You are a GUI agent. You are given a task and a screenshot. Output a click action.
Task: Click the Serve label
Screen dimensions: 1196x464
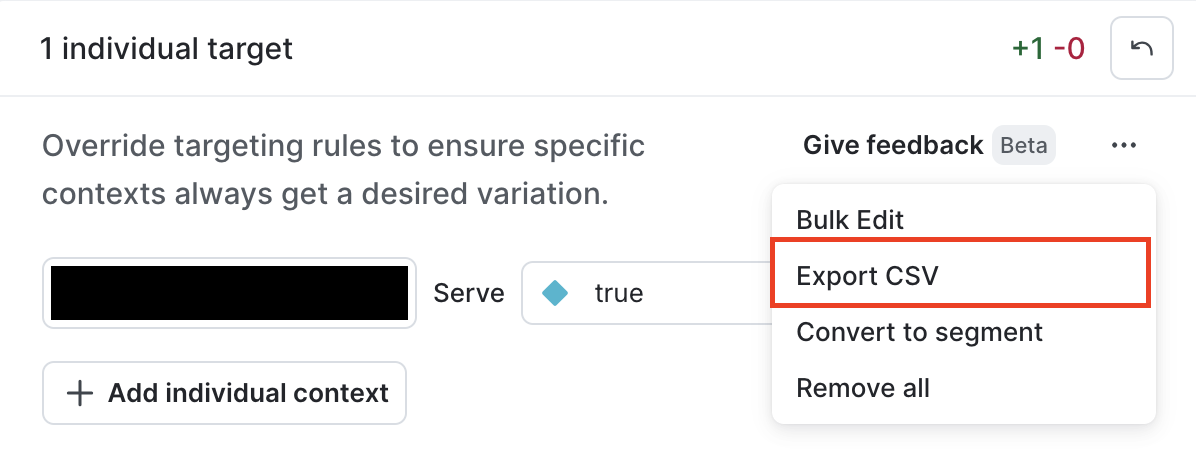tap(468, 293)
